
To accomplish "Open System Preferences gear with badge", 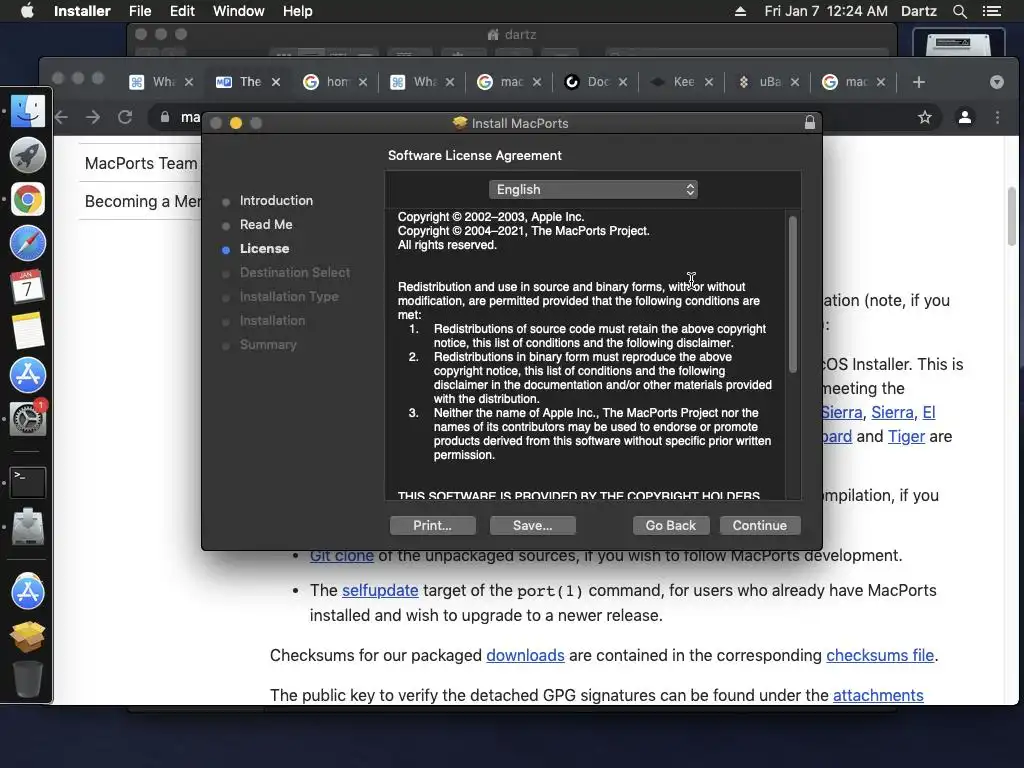I will point(27,418).
